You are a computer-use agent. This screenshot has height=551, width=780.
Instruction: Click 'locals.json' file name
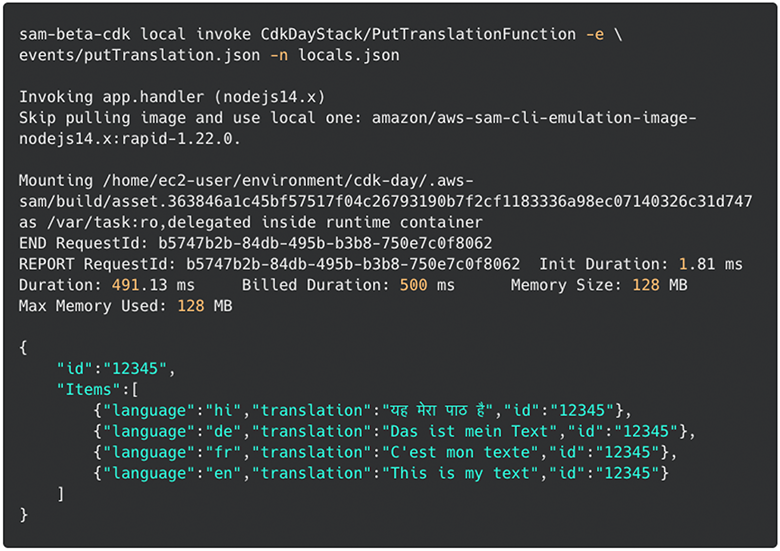pyautogui.click(x=349, y=55)
